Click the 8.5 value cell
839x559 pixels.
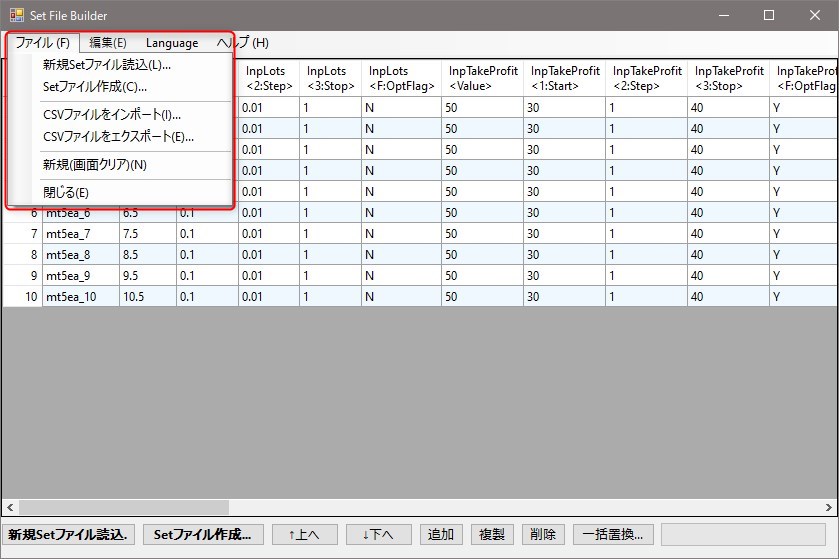pyautogui.click(x=148, y=255)
